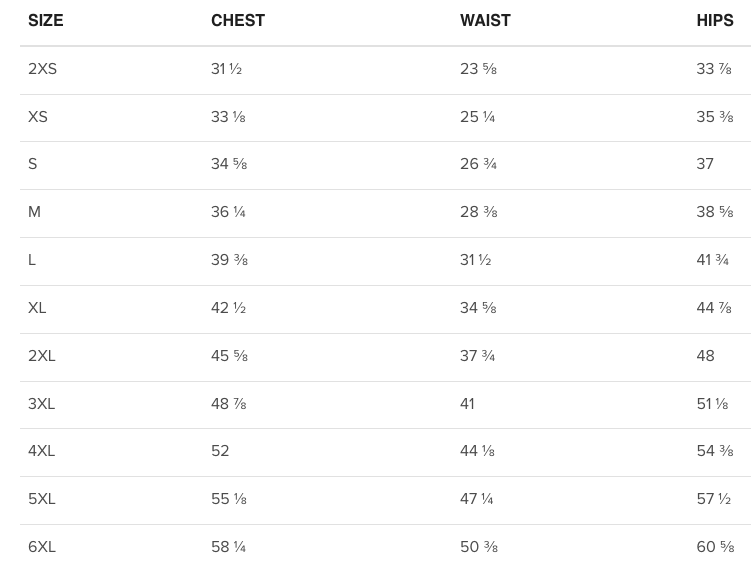Screen dimensions: 751x571
Task: Select the XS size row label
Action: [38, 117]
